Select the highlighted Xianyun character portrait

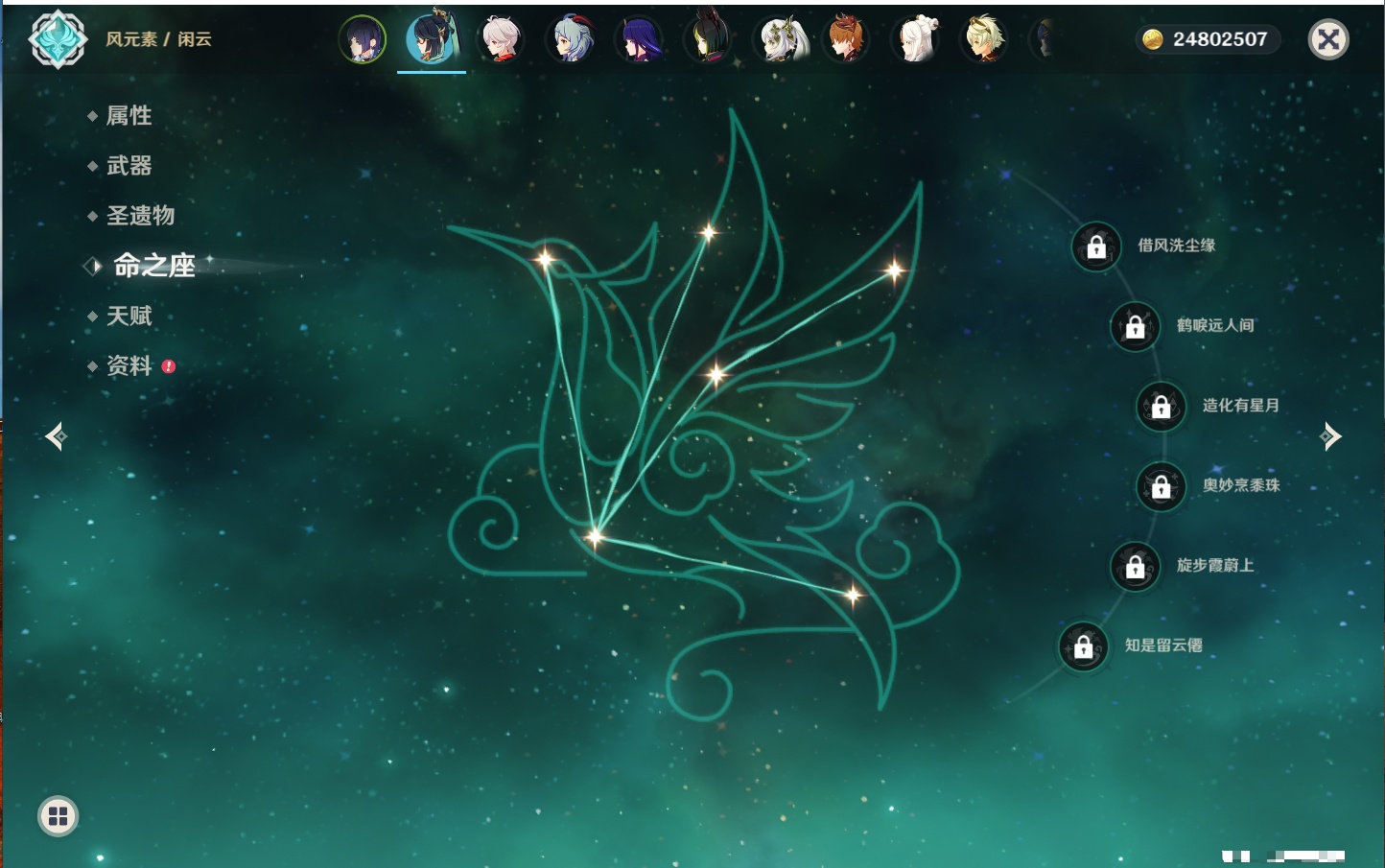point(432,38)
